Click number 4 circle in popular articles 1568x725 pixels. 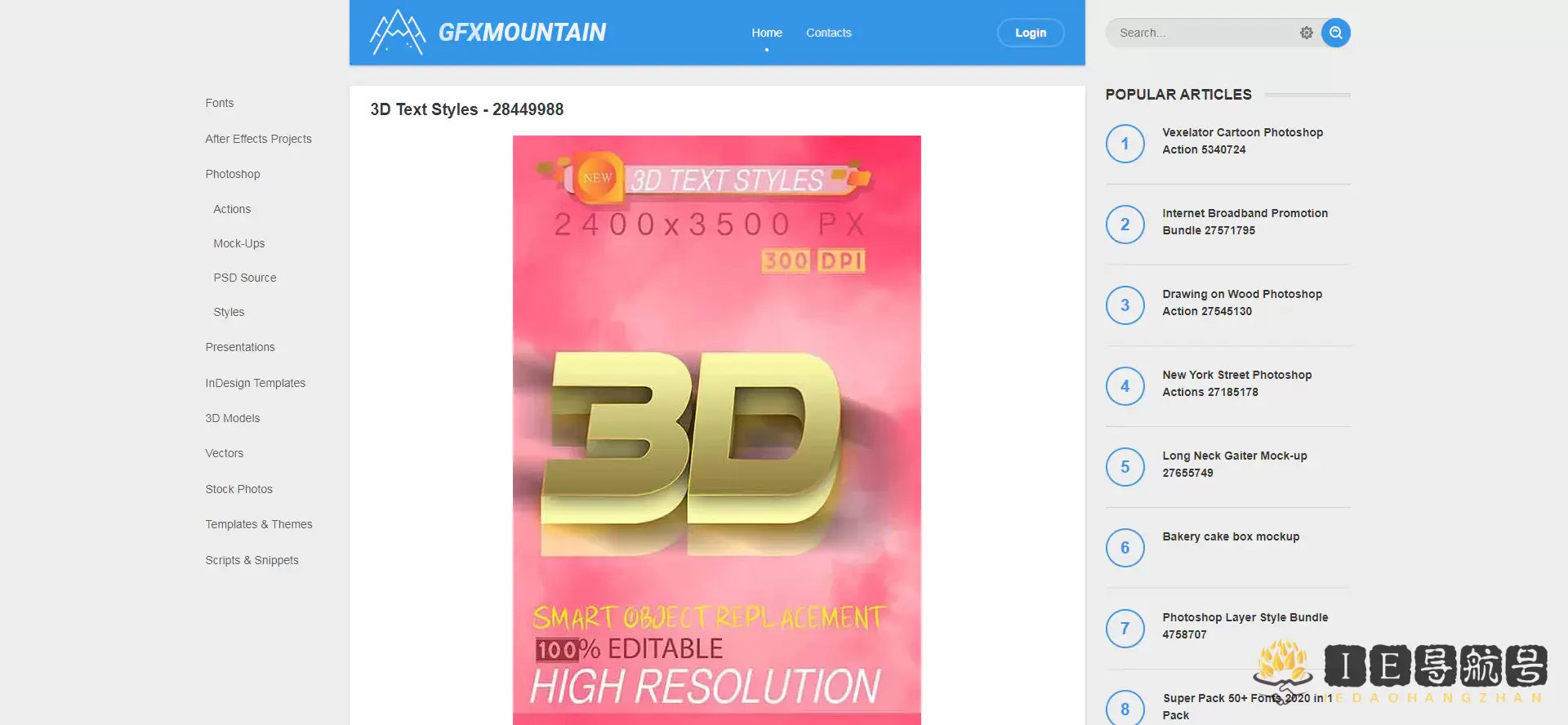pos(1125,386)
